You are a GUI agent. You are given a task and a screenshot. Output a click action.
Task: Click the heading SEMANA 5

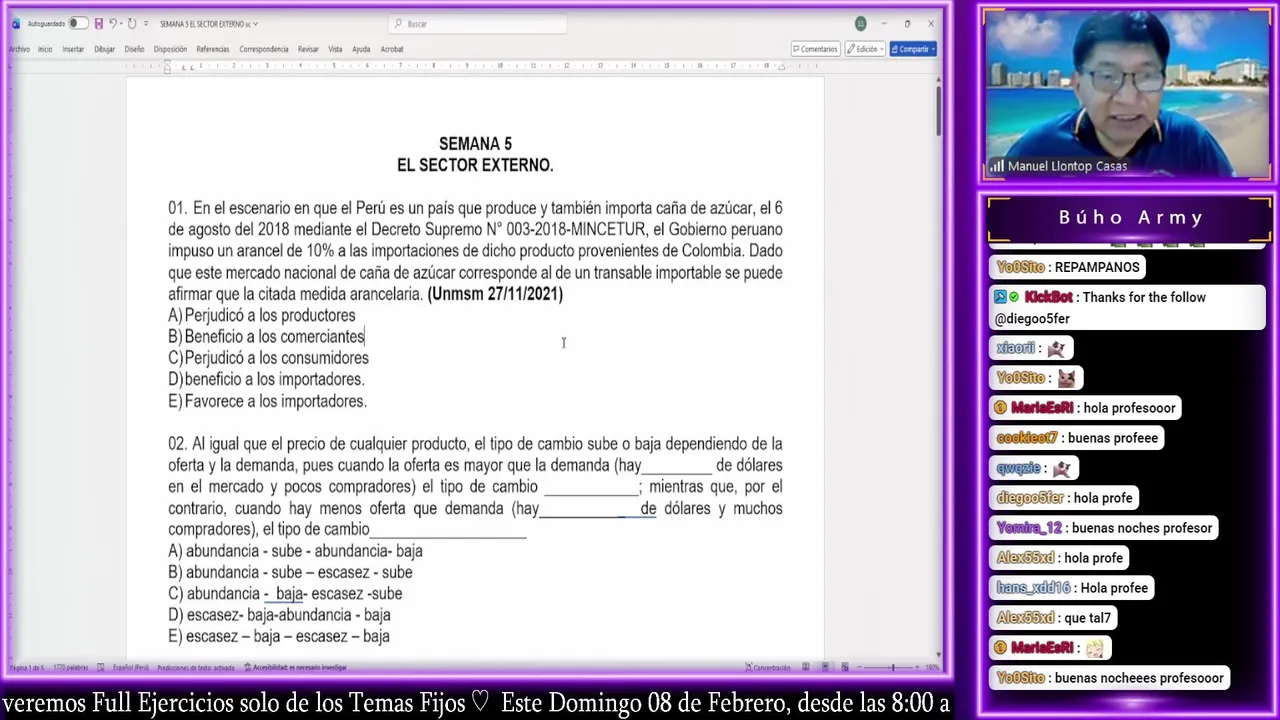(x=475, y=144)
